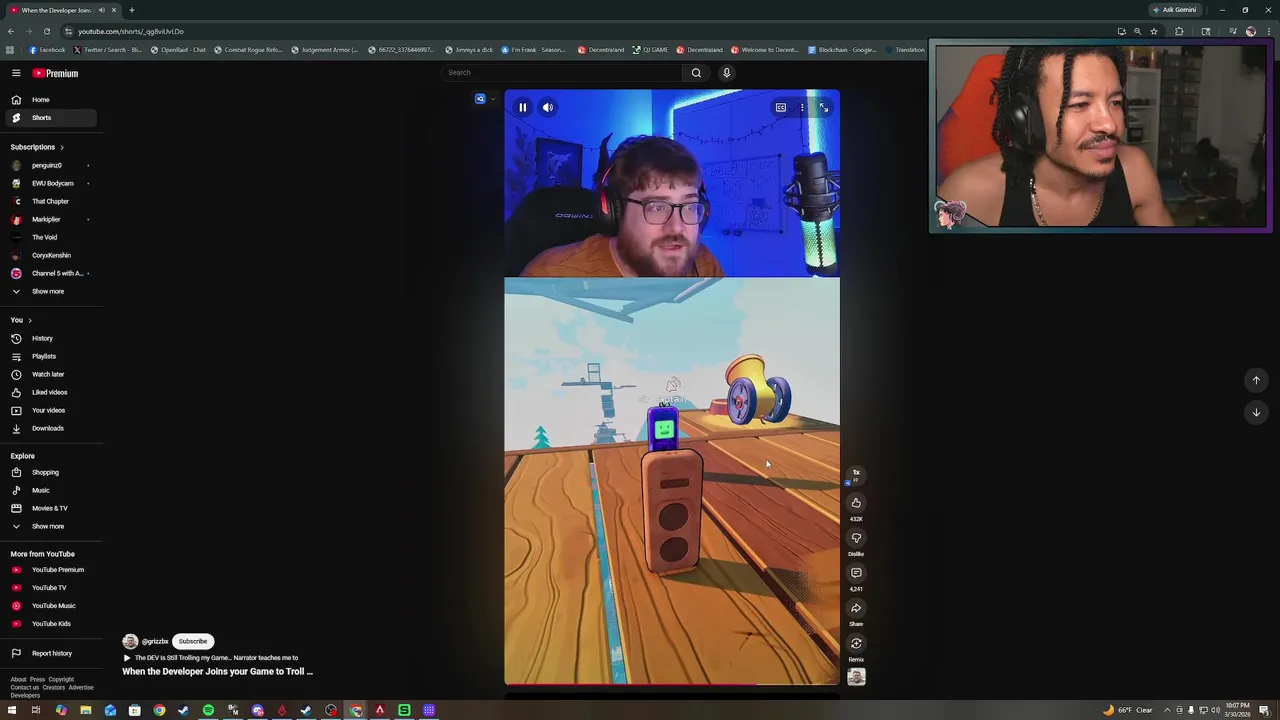Viewport: 1280px width, 720px height.
Task: Open Playlists
Action: 49,356
